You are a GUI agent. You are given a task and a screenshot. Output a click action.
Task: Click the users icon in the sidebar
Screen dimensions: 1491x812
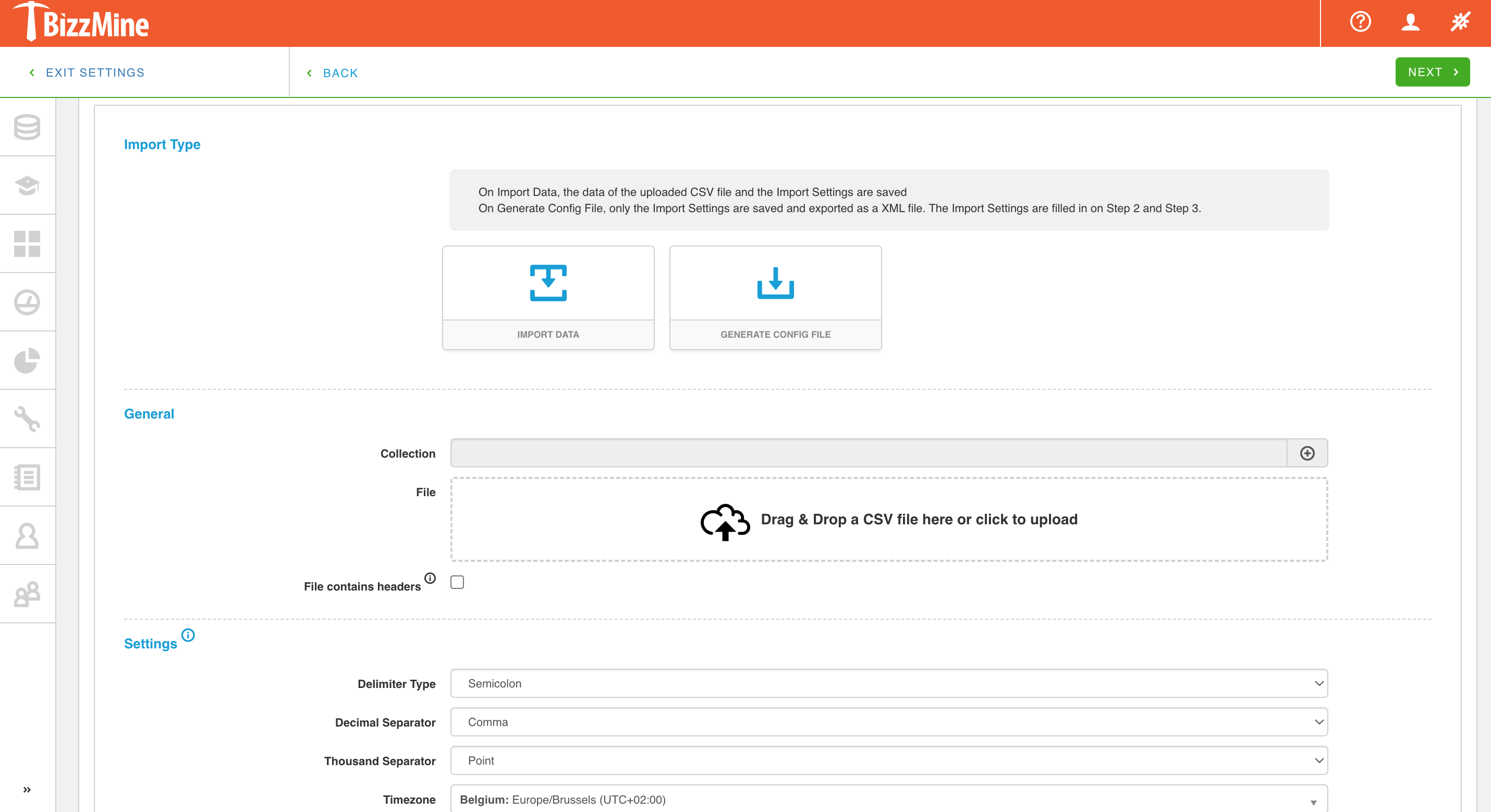[27, 535]
